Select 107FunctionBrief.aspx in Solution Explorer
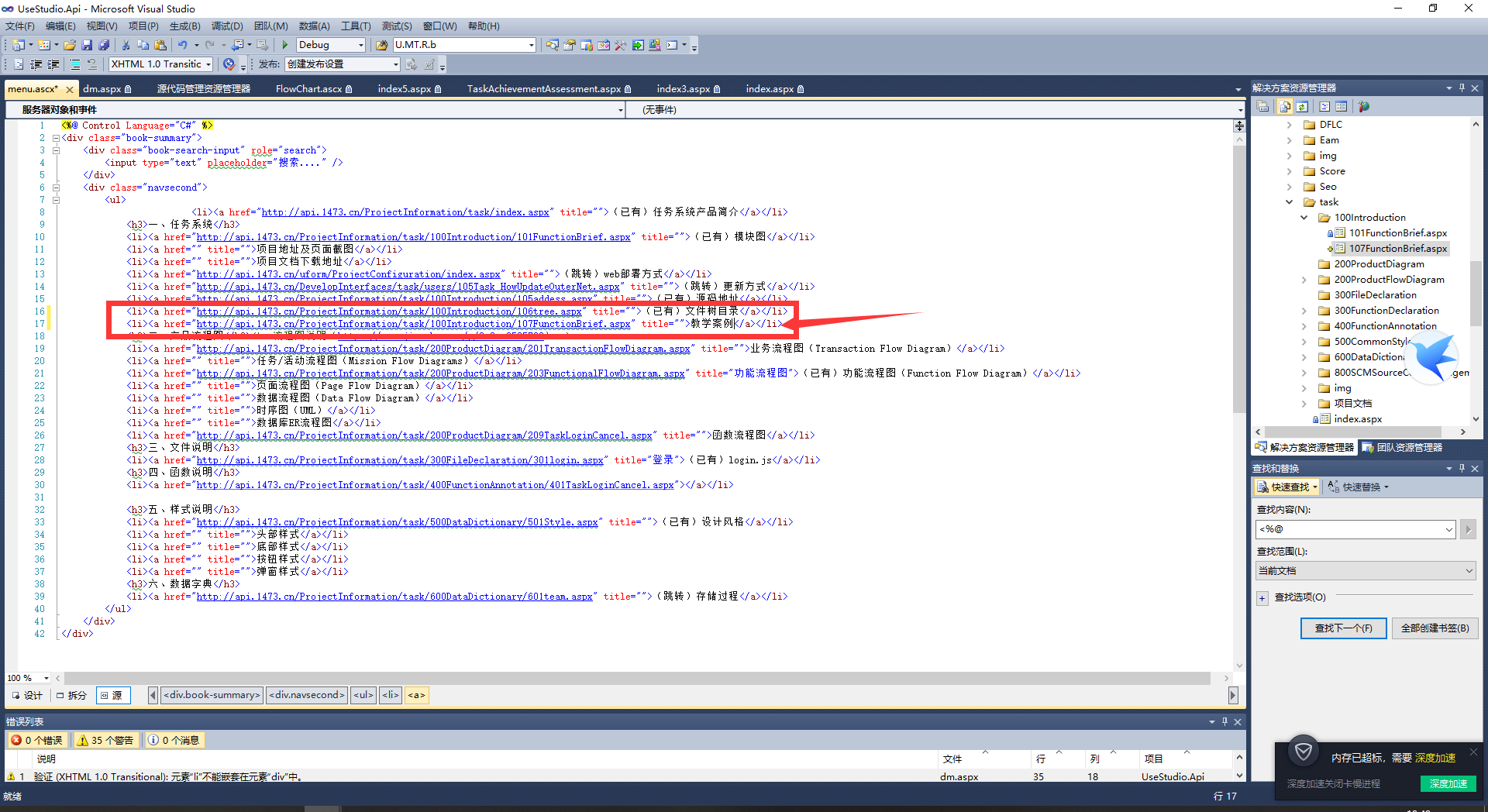 (1397, 249)
